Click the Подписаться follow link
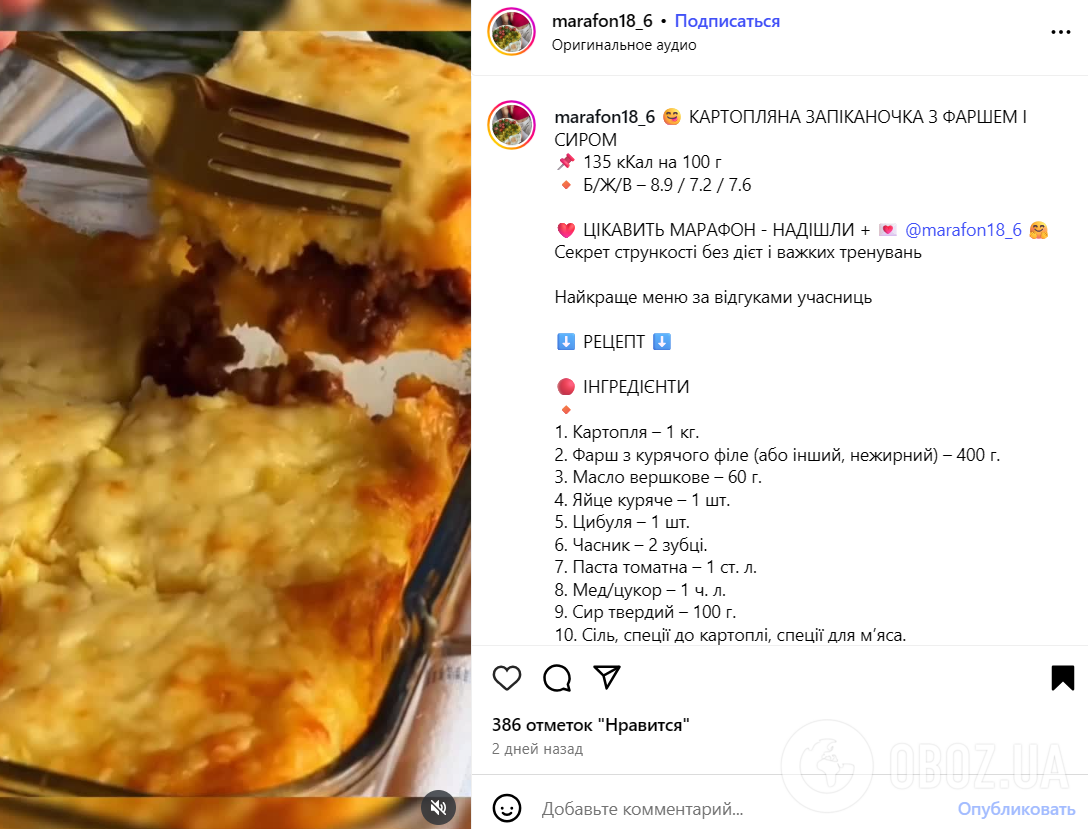Screen dimensions: 1088x829 click(727, 22)
